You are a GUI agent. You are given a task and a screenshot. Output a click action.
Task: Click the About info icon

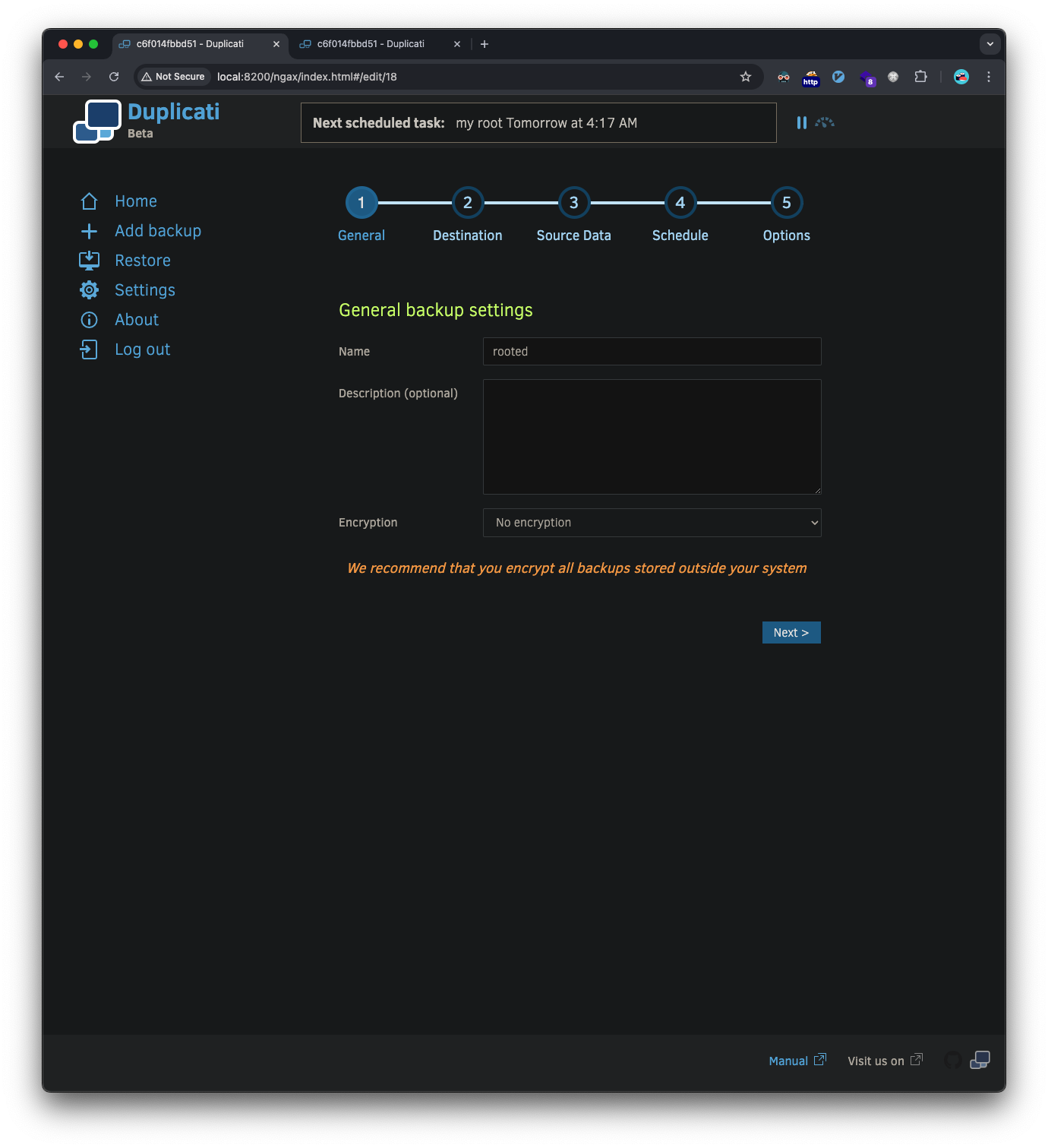point(89,320)
